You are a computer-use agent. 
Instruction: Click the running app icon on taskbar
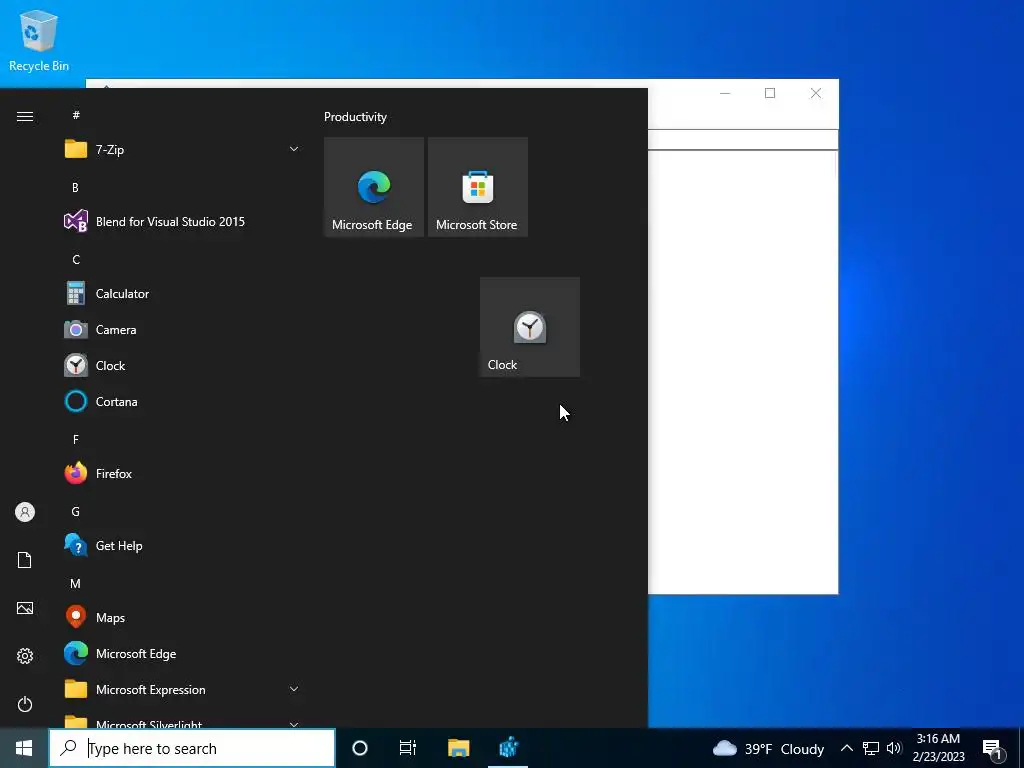(508, 748)
